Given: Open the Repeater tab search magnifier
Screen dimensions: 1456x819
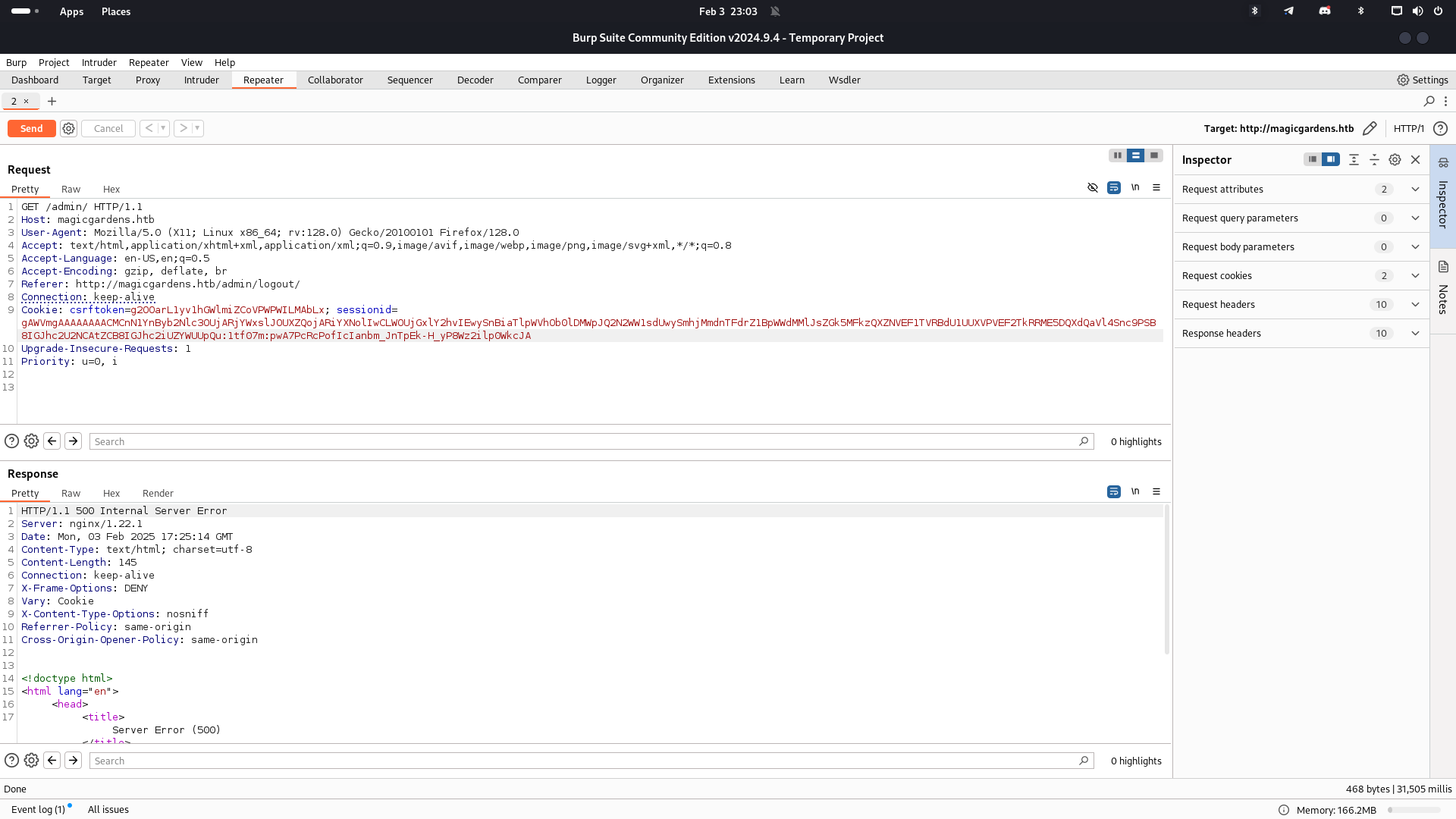Looking at the screenshot, I should click(x=1429, y=101).
